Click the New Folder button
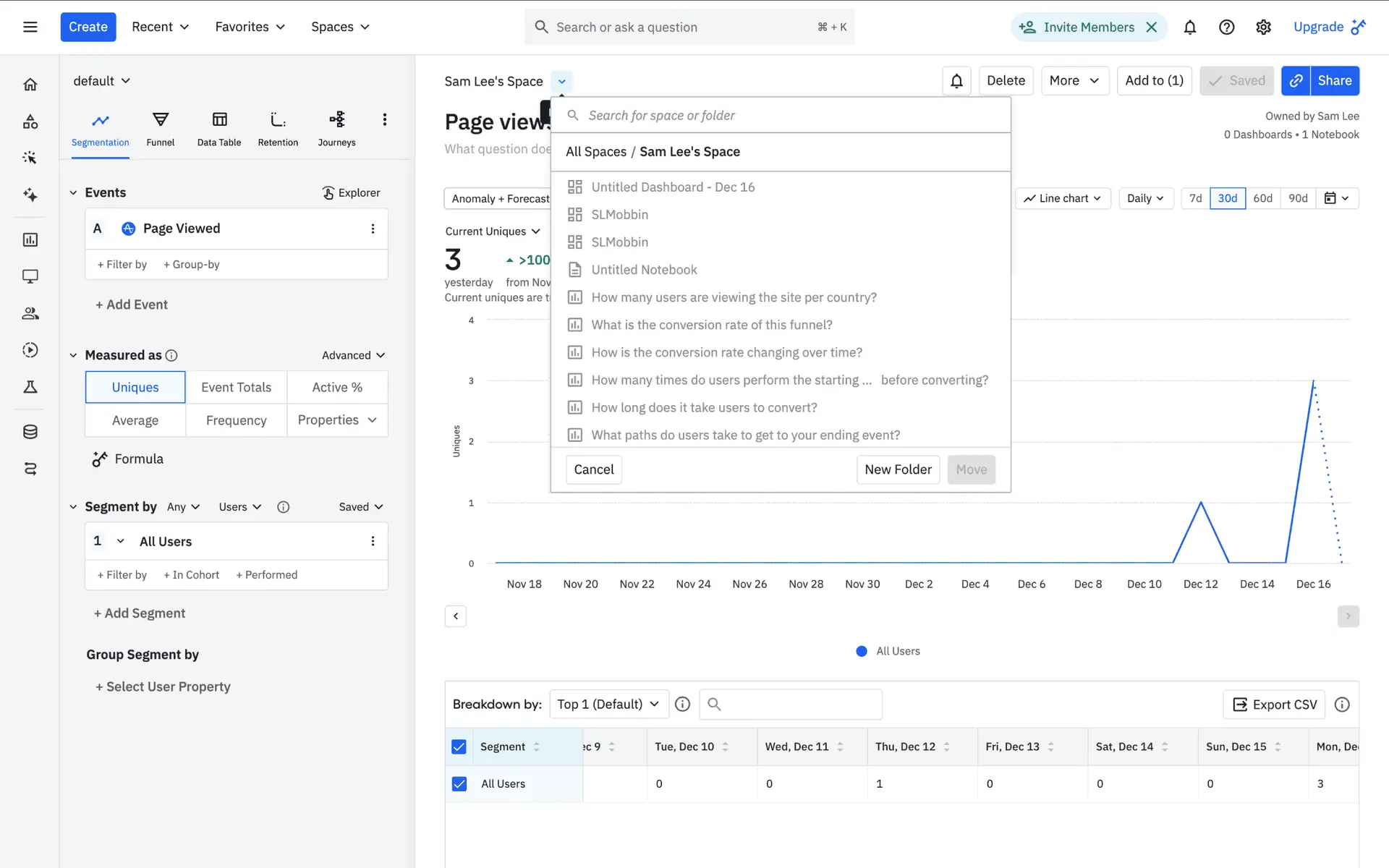The height and width of the screenshot is (868, 1389). [897, 469]
